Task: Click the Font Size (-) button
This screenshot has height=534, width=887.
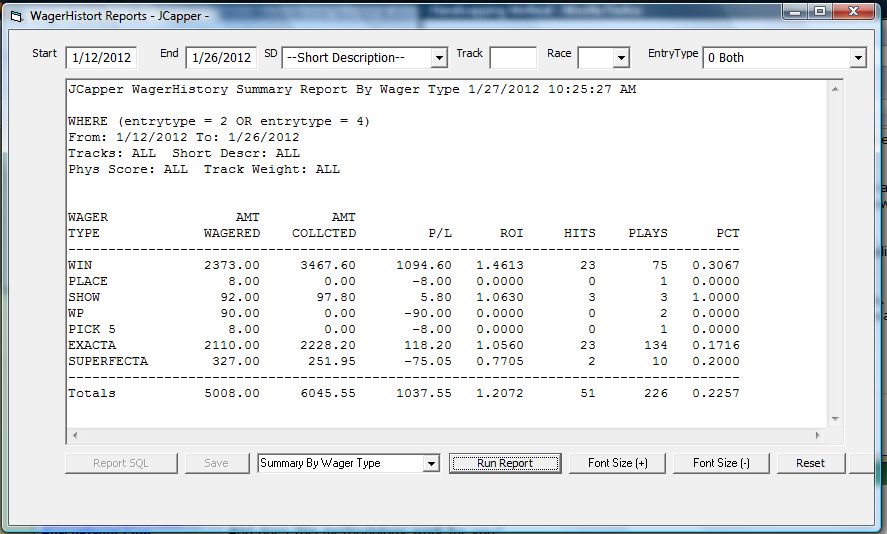Action: click(x=721, y=463)
